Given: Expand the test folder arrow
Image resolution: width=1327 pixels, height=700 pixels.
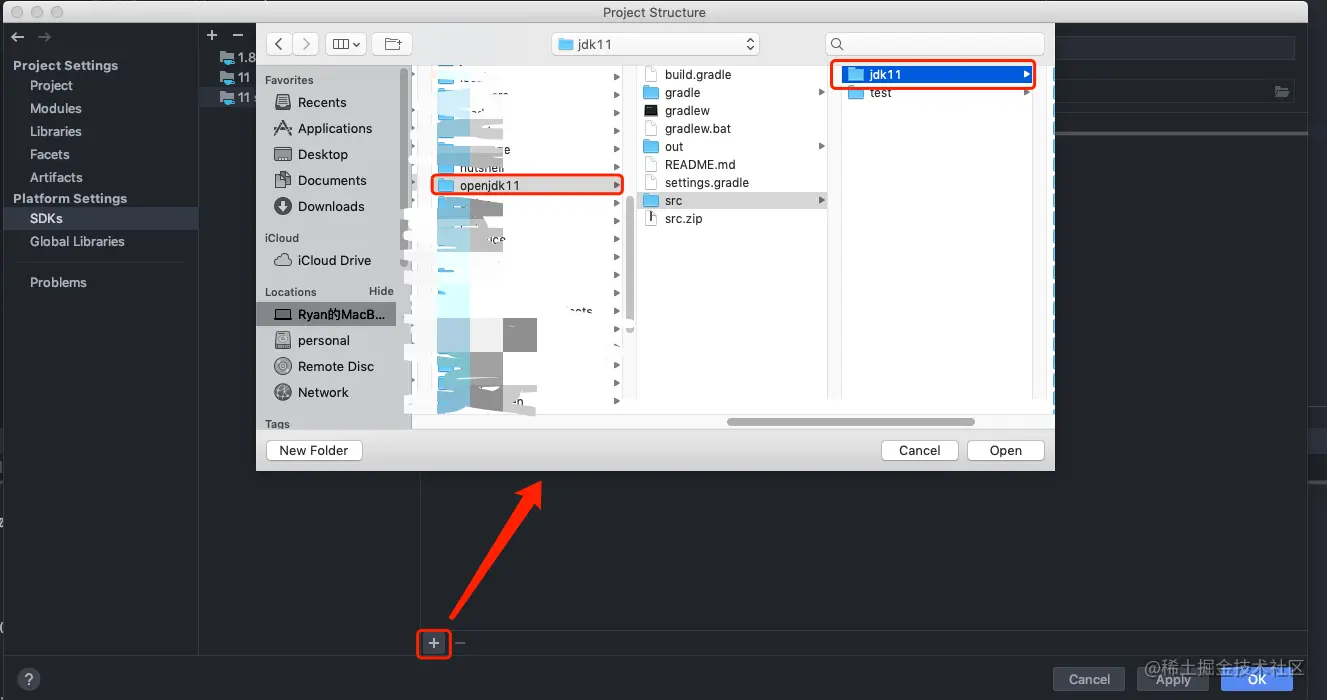Looking at the screenshot, I should click(1025, 92).
